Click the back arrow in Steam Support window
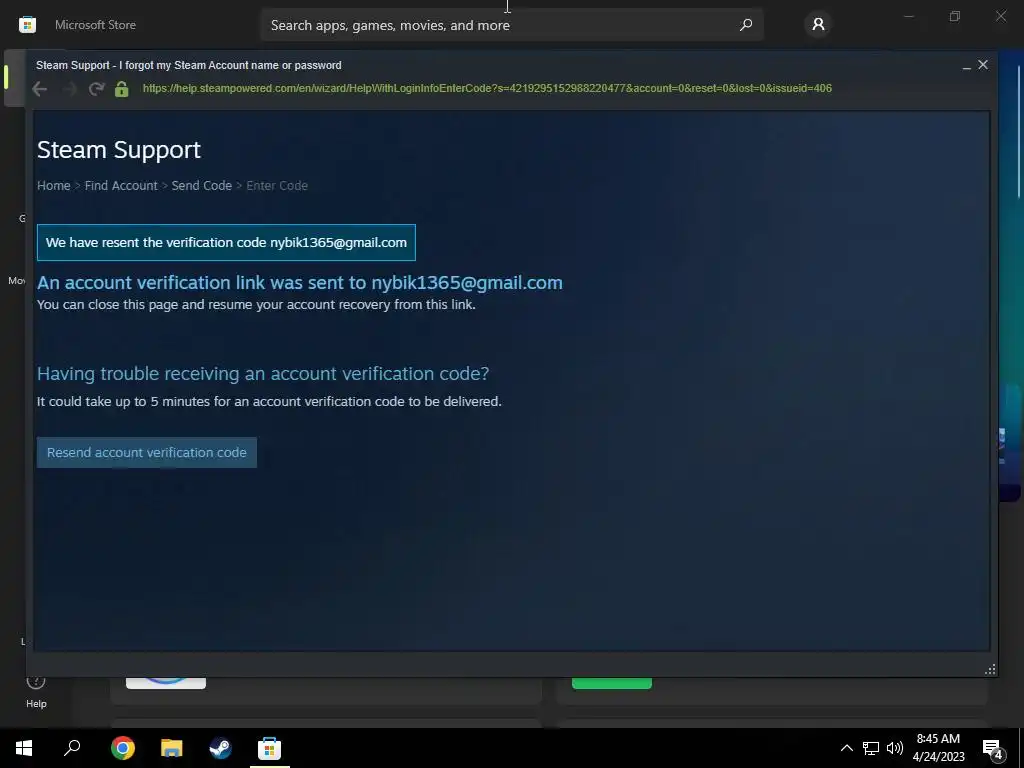 pos(39,89)
